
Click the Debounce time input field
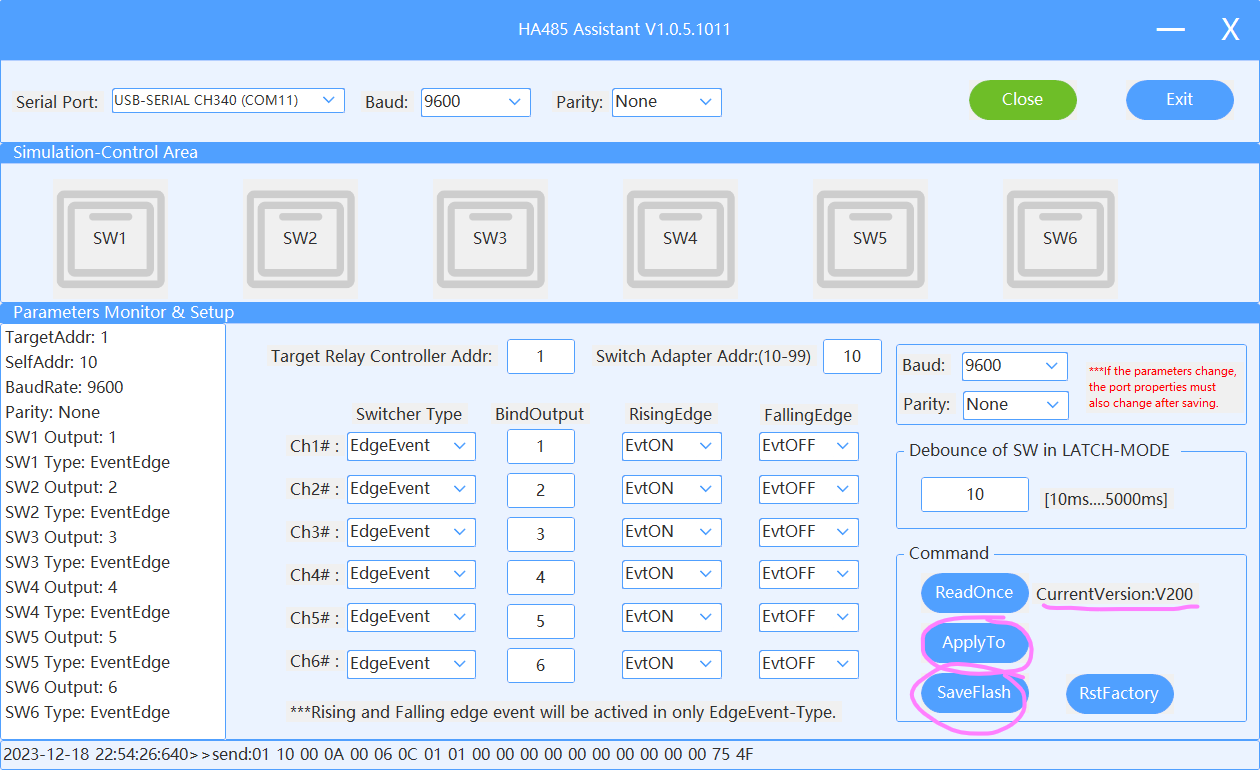[x=974, y=494]
